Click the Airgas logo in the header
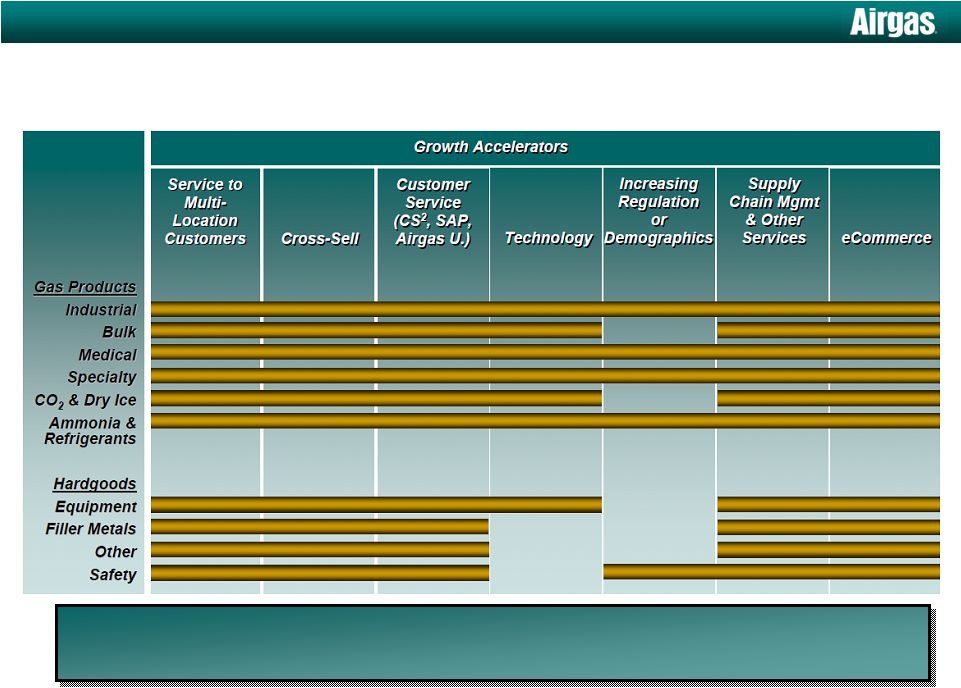The image size is (961, 688). click(892, 23)
